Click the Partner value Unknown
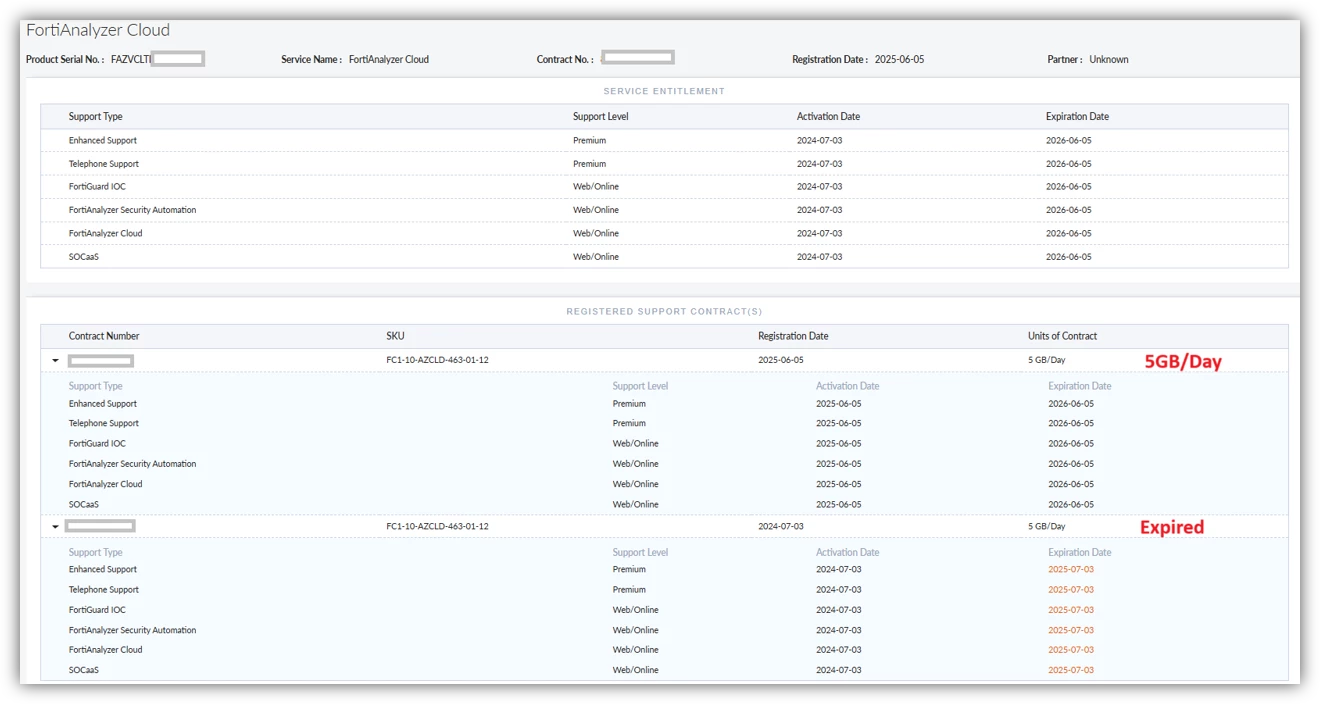Viewport: 1320px width, 704px height. coord(1109,59)
